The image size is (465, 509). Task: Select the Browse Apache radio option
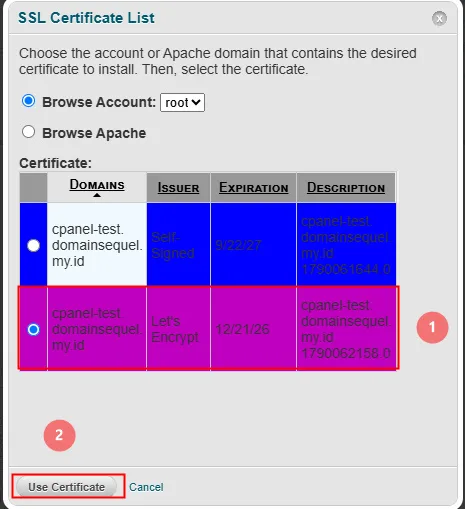pos(28,132)
